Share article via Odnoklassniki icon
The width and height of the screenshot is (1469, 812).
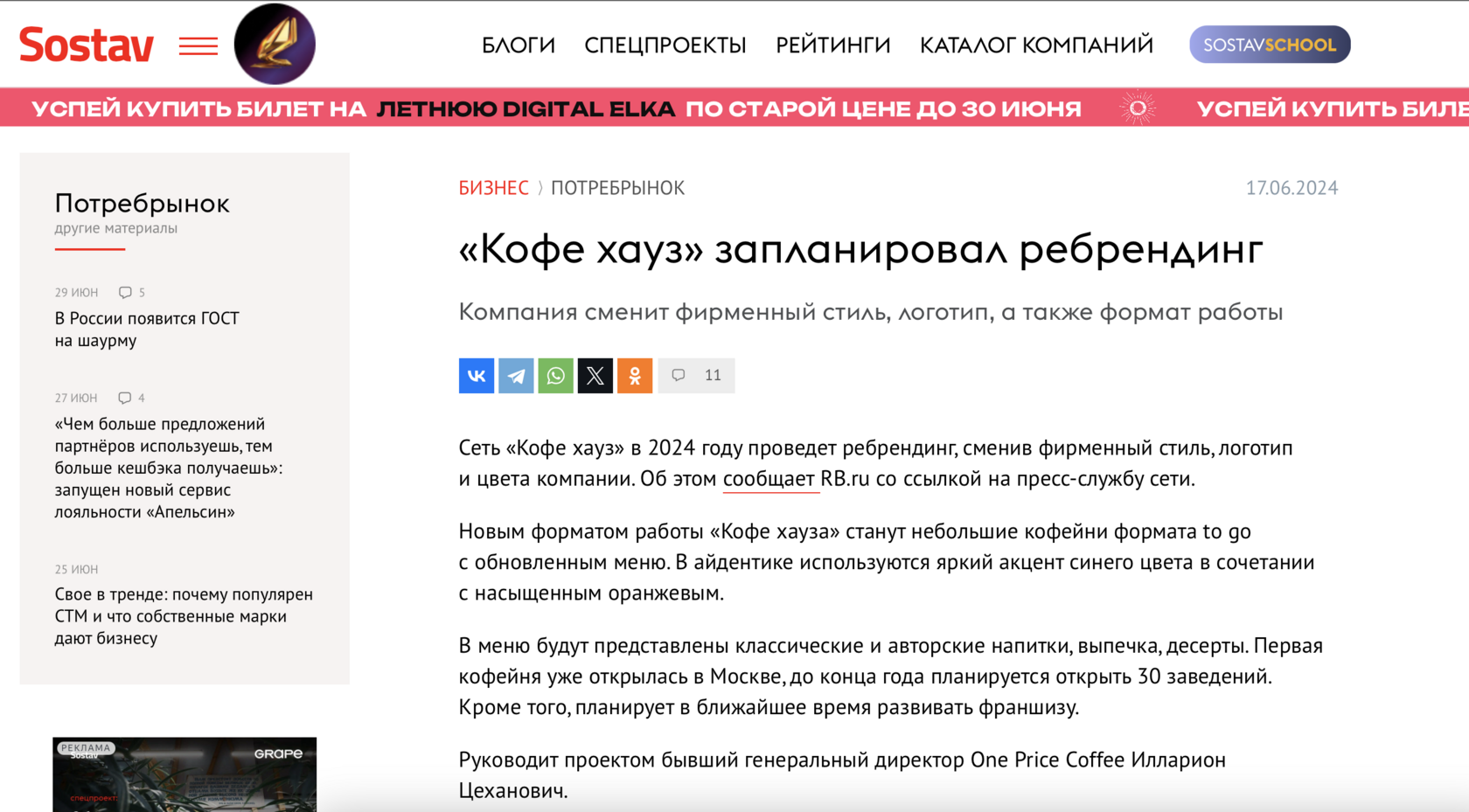pyautogui.click(x=635, y=376)
